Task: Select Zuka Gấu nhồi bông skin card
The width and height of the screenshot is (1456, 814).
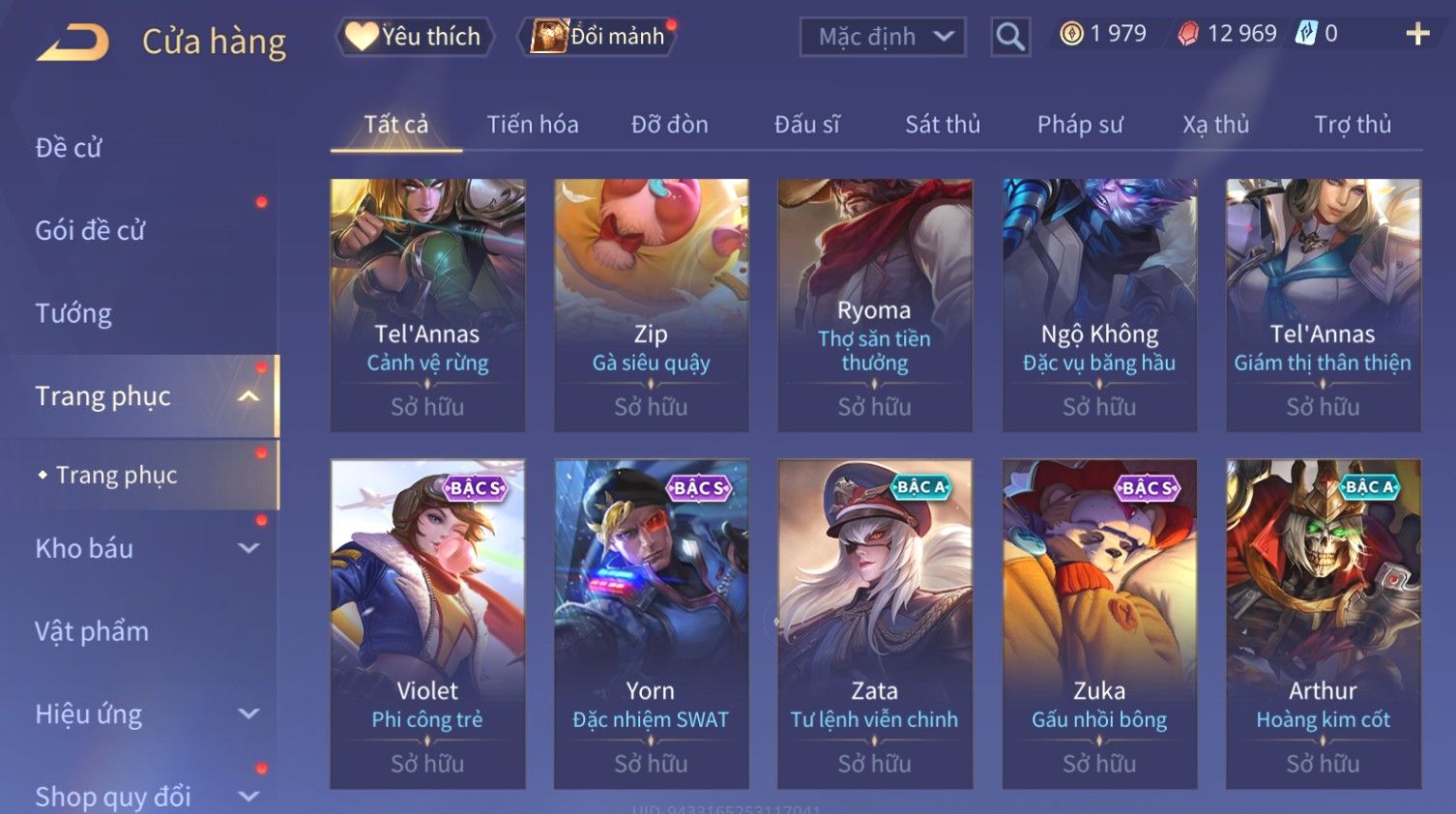Action: [1099, 624]
